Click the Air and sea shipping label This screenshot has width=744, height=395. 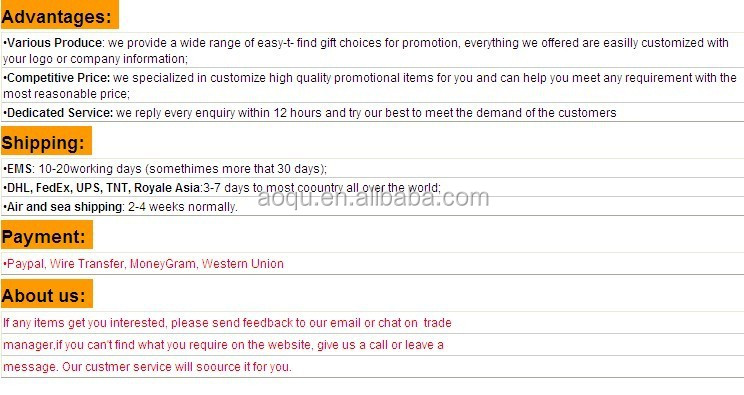65,207
